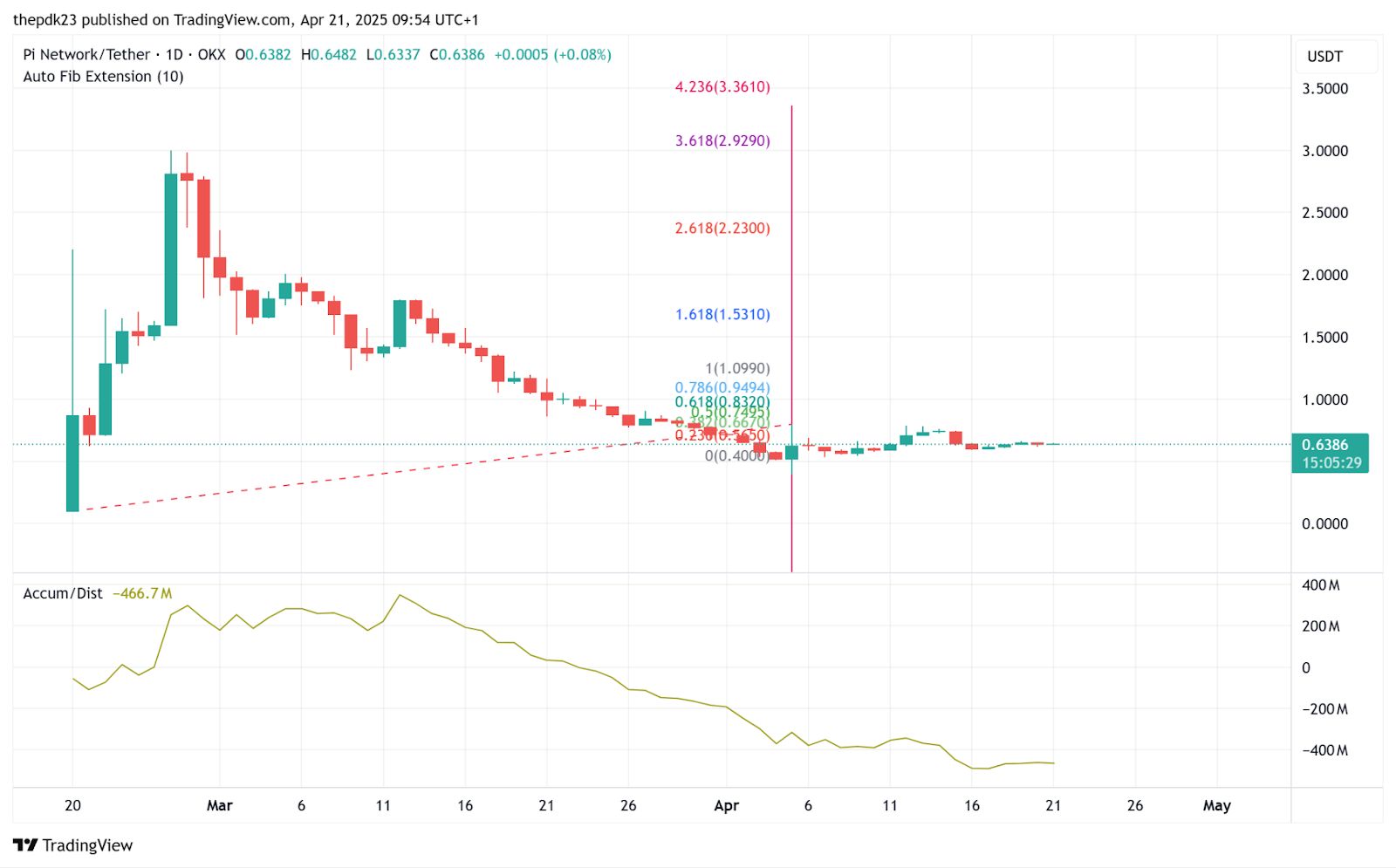Click the Accum/Dist indicator label
This screenshot has width=1396, height=868.
(63, 593)
